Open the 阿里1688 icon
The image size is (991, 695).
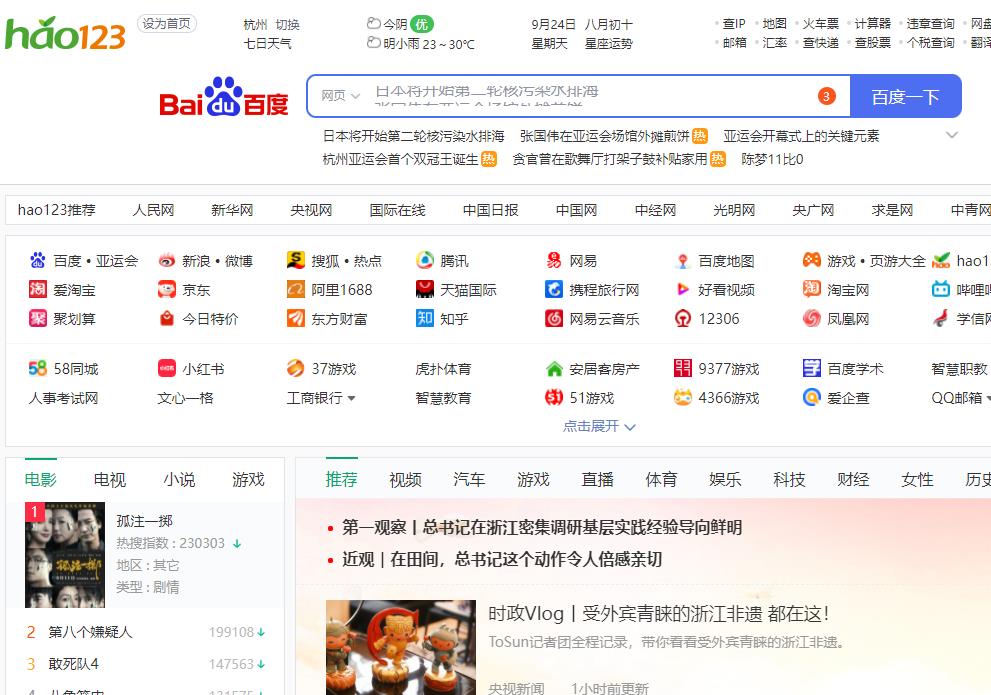pos(296,289)
